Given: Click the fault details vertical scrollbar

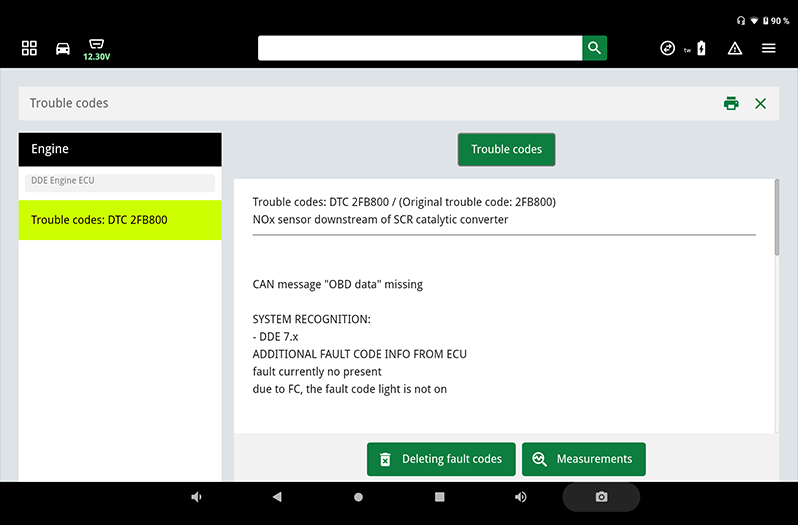Looking at the screenshot, I should click(776, 220).
